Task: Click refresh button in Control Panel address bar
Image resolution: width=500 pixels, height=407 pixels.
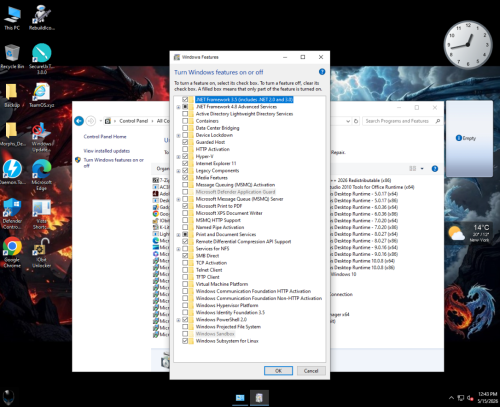Action: pos(356,121)
